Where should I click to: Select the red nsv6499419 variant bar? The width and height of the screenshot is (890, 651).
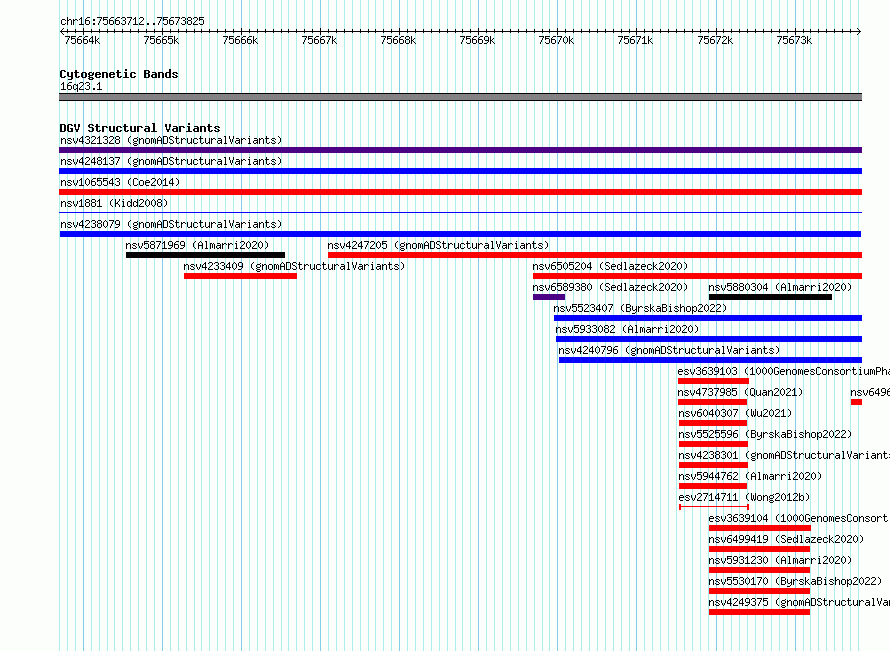pos(759,549)
